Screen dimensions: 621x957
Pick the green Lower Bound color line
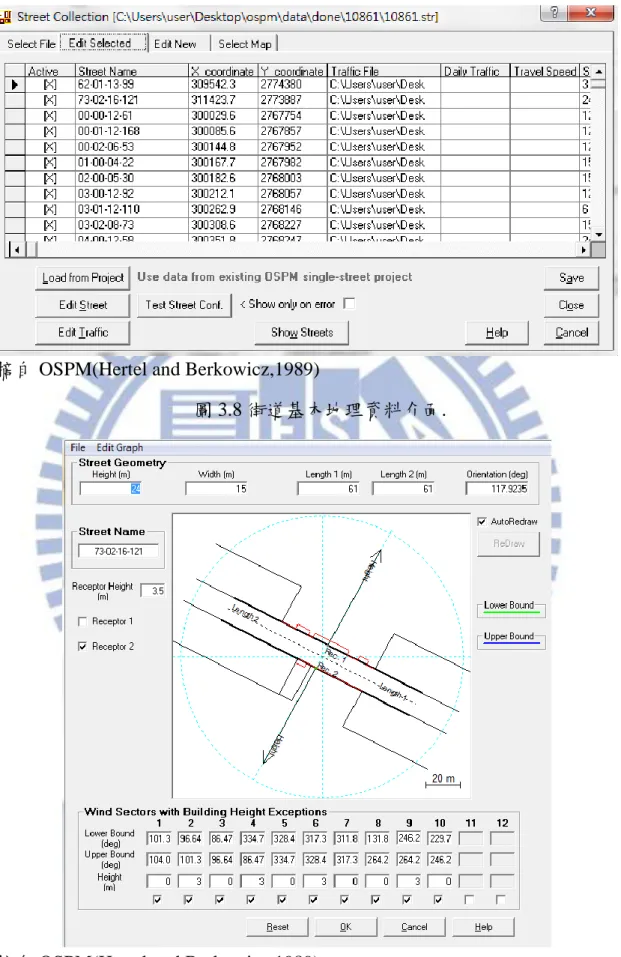point(510,612)
